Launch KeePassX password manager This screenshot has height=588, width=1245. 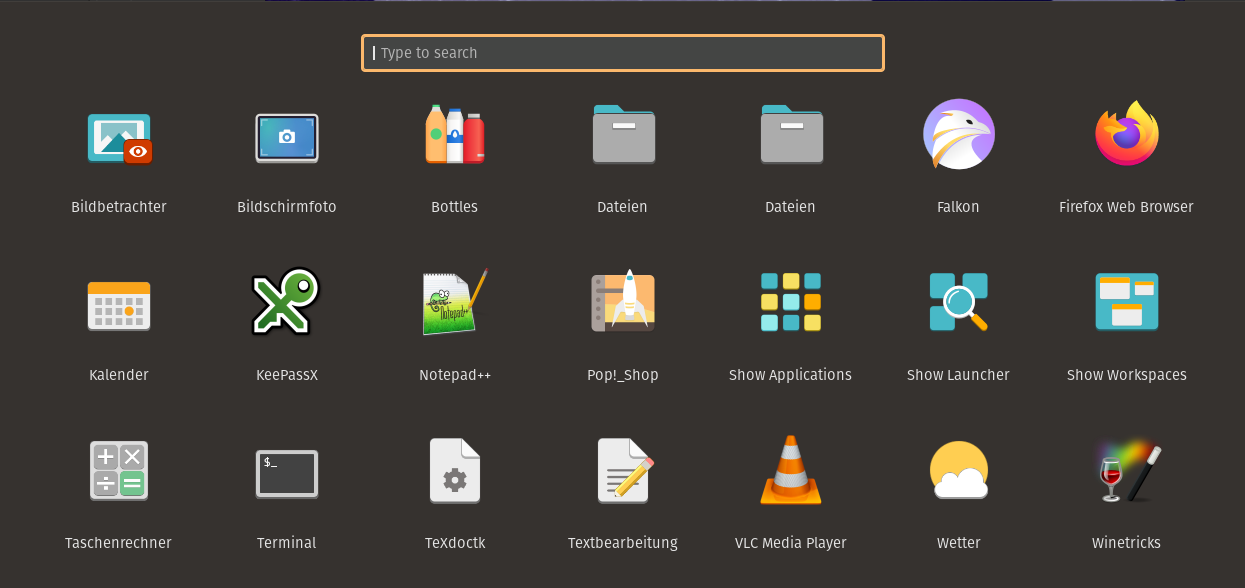(286, 302)
